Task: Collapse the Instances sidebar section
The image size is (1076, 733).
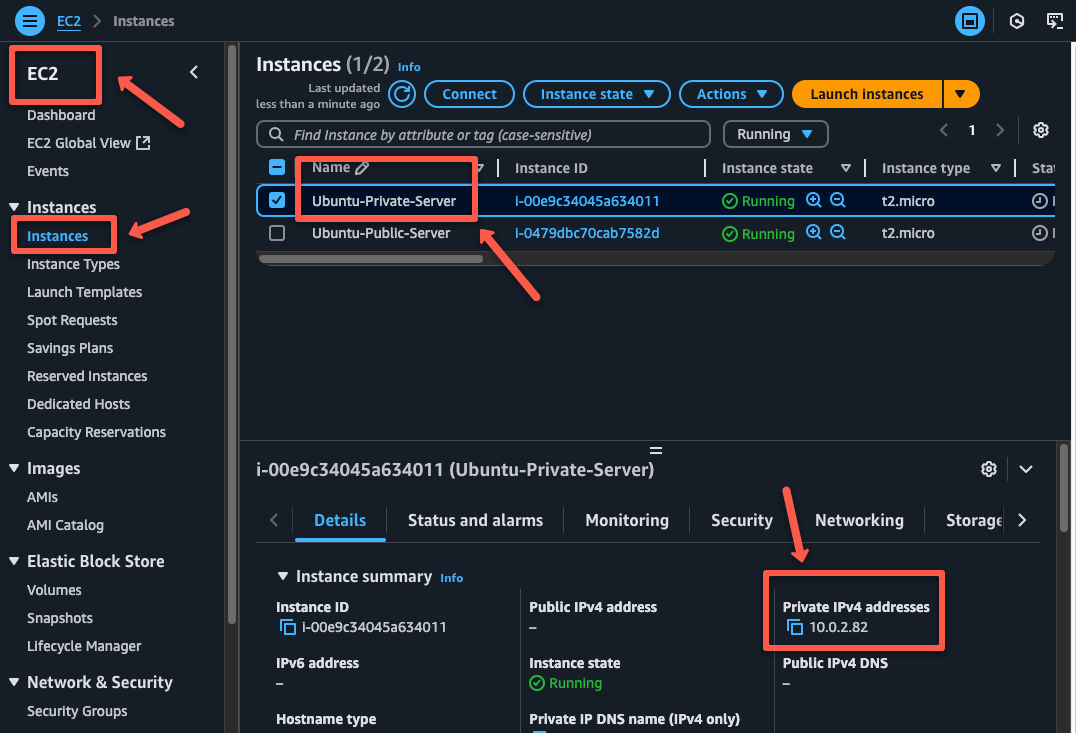Action: (x=14, y=207)
